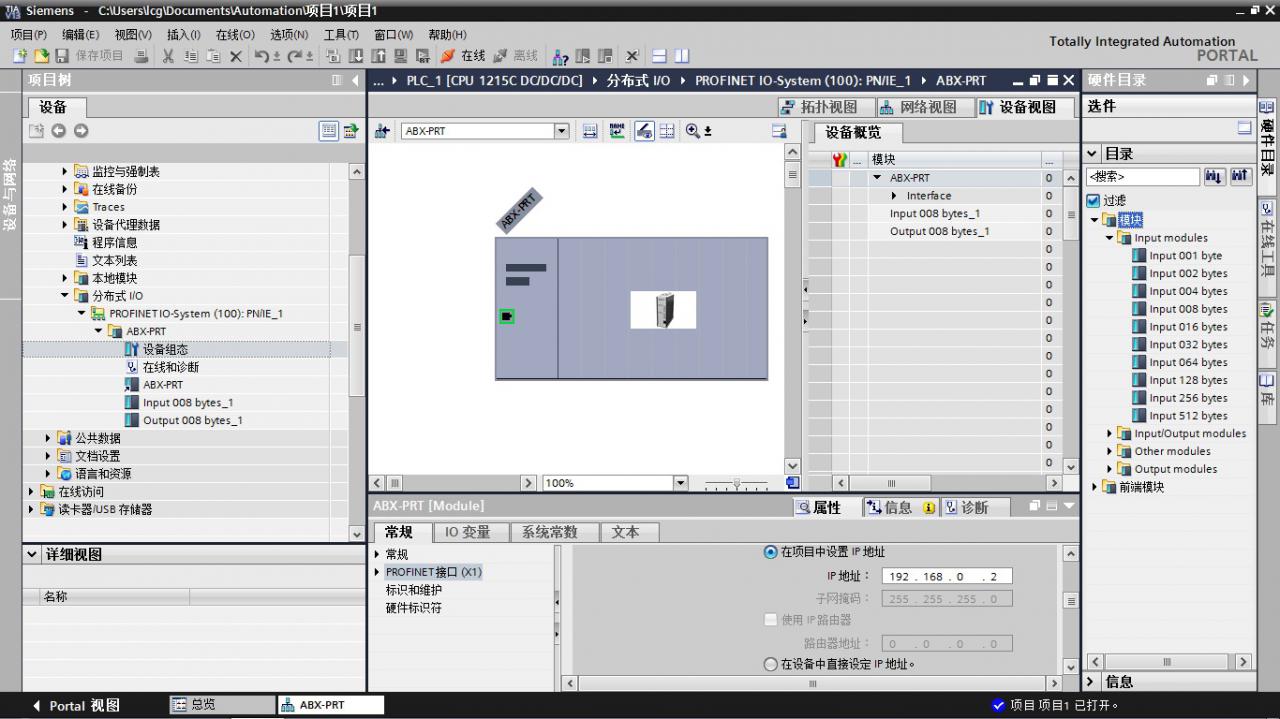The height and width of the screenshot is (719, 1280).
Task: Select Input 256 bytes in the catalog
Action: 1187,398
